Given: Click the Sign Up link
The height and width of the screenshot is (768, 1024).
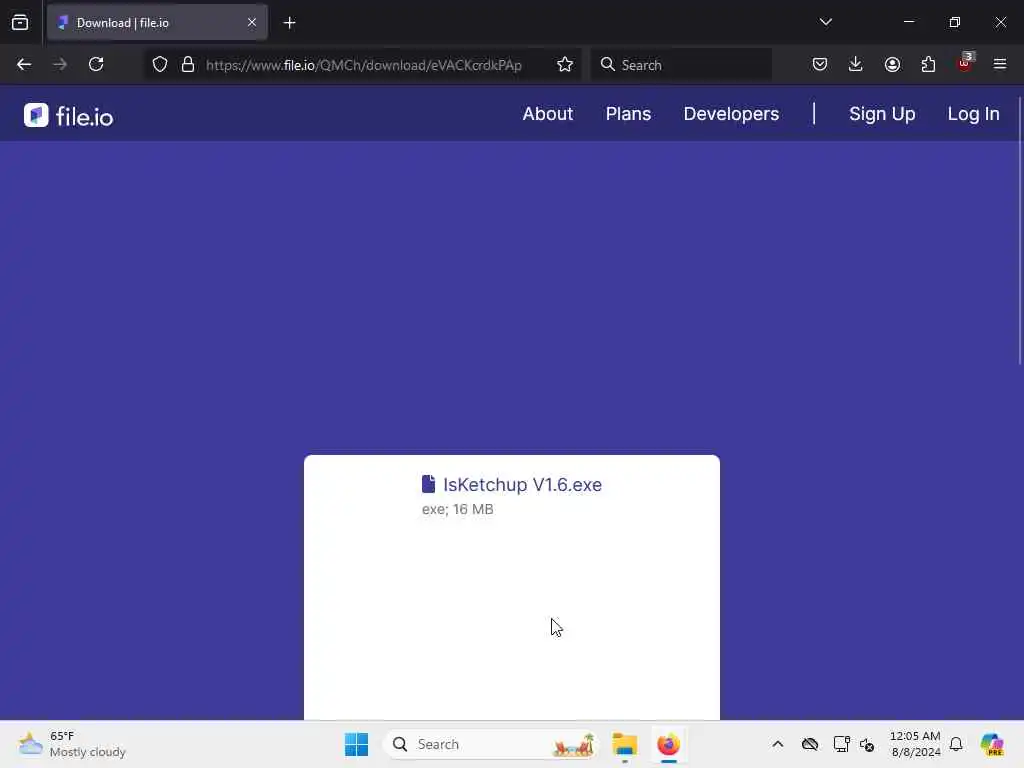Looking at the screenshot, I should 882,114.
